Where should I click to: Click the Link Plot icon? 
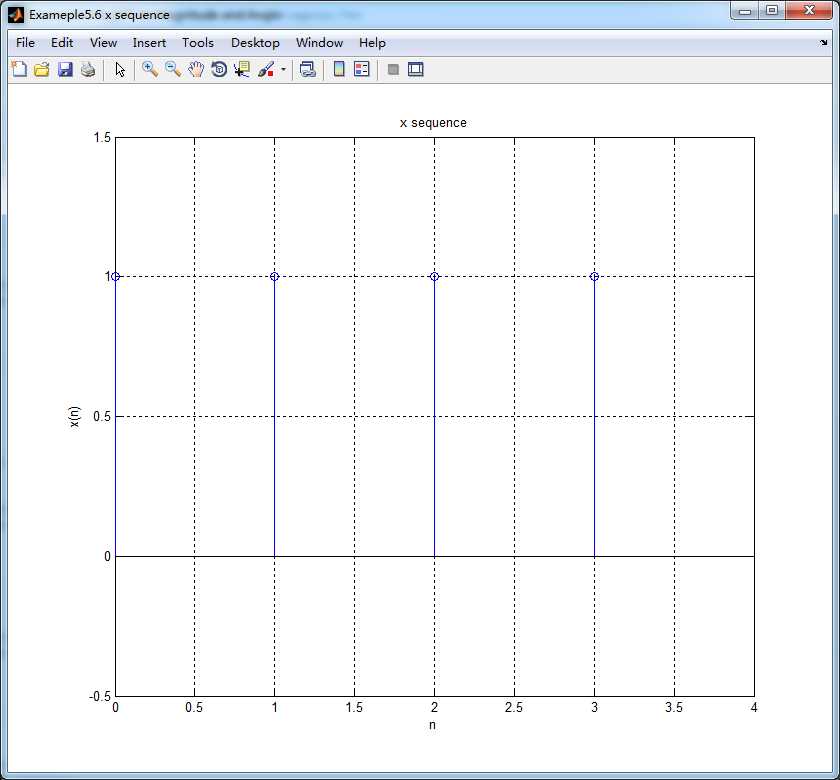(308, 69)
